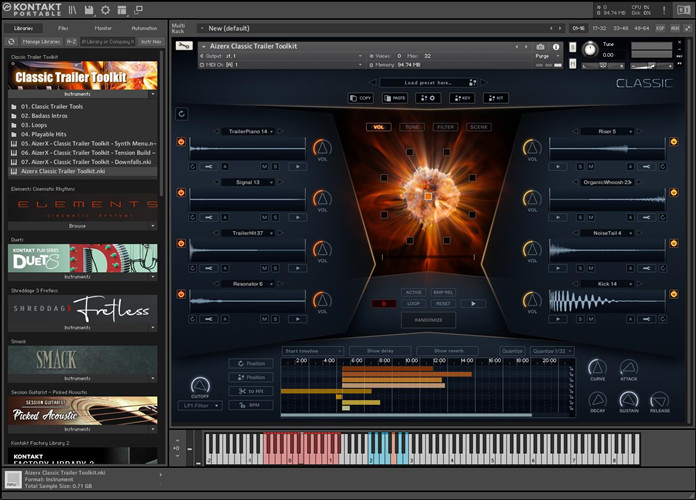Enable the LOOP toggle in the center panel
The width and height of the screenshot is (696, 500).
(x=414, y=303)
